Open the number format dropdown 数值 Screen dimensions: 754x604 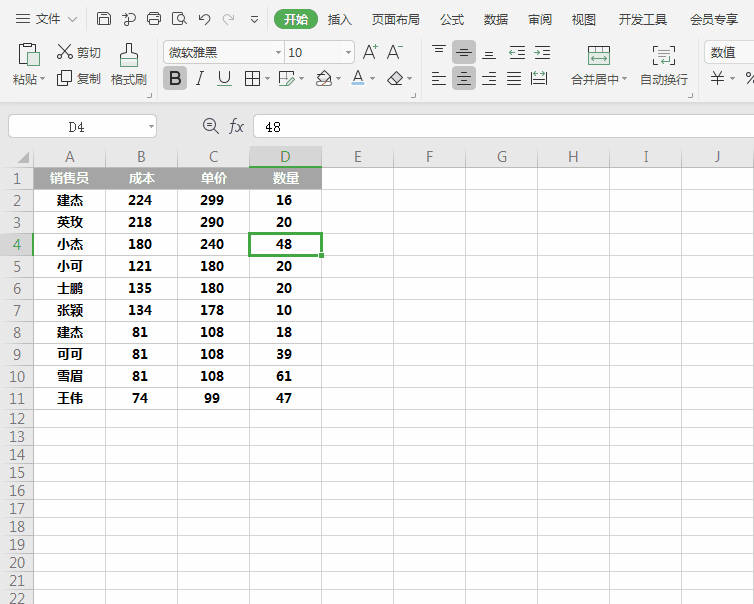729,52
